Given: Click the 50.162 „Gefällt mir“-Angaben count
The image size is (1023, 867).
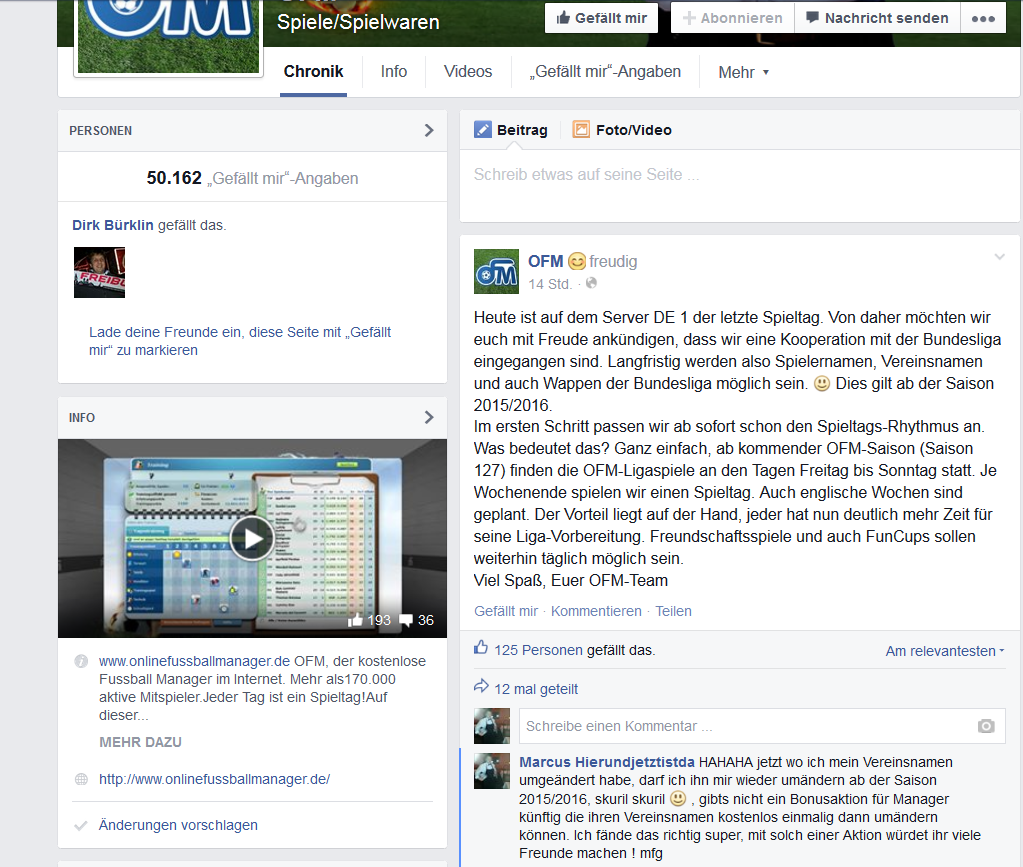Looking at the screenshot, I should pyautogui.click(x=252, y=178).
